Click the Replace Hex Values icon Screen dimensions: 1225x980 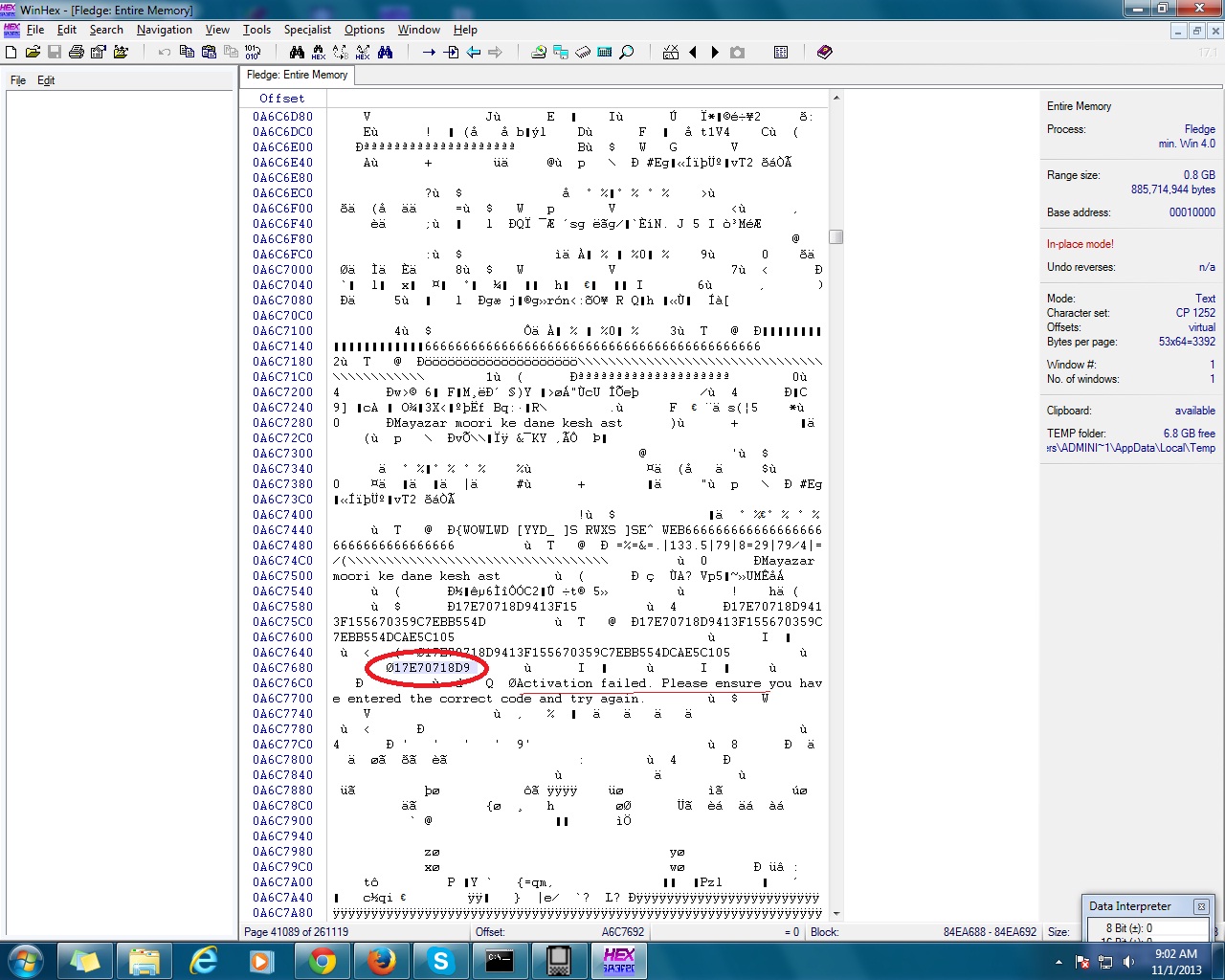coord(363,52)
